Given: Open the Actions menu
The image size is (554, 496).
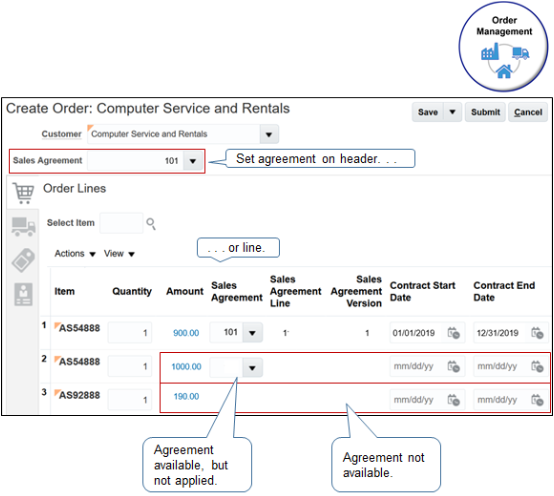Looking at the screenshot, I should point(75,254).
